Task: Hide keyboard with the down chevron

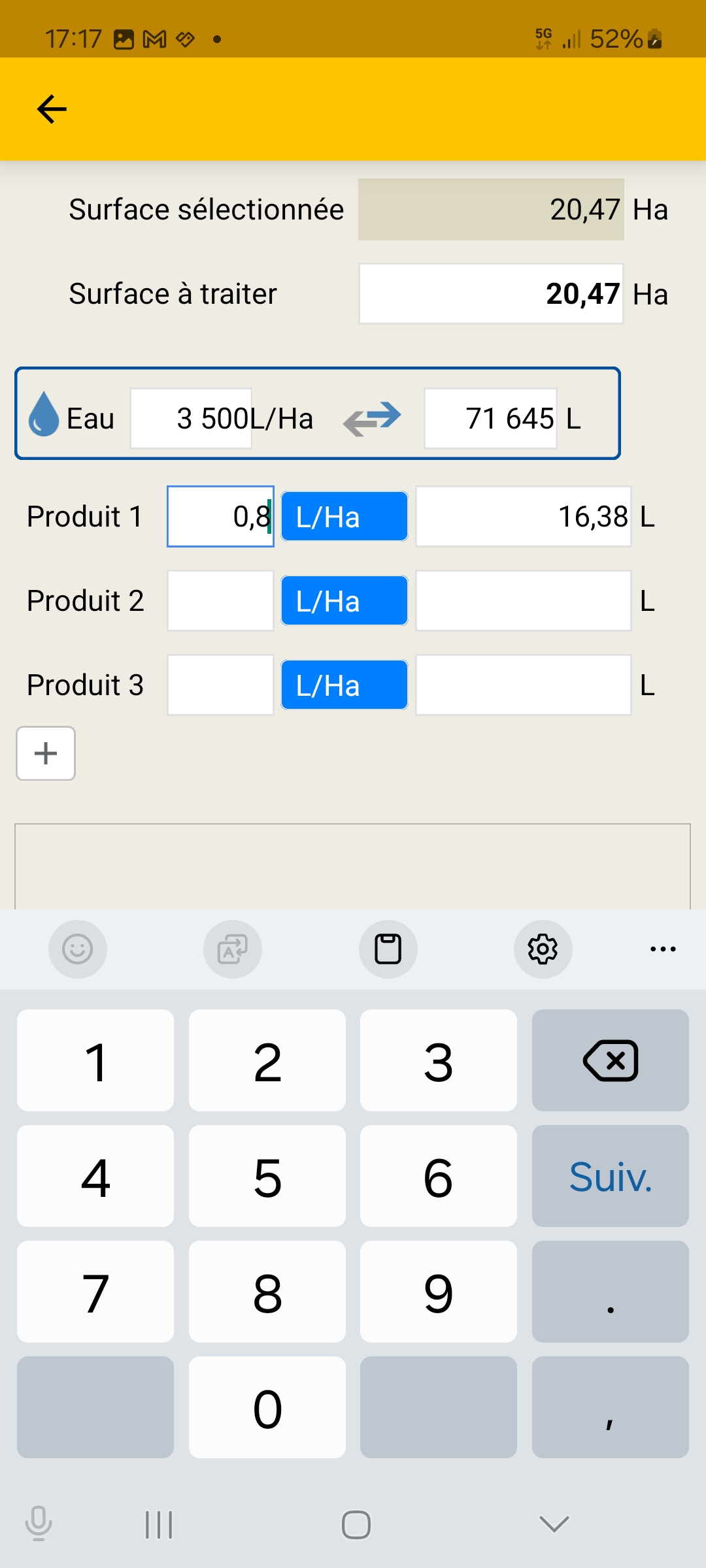Action: (554, 1524)
